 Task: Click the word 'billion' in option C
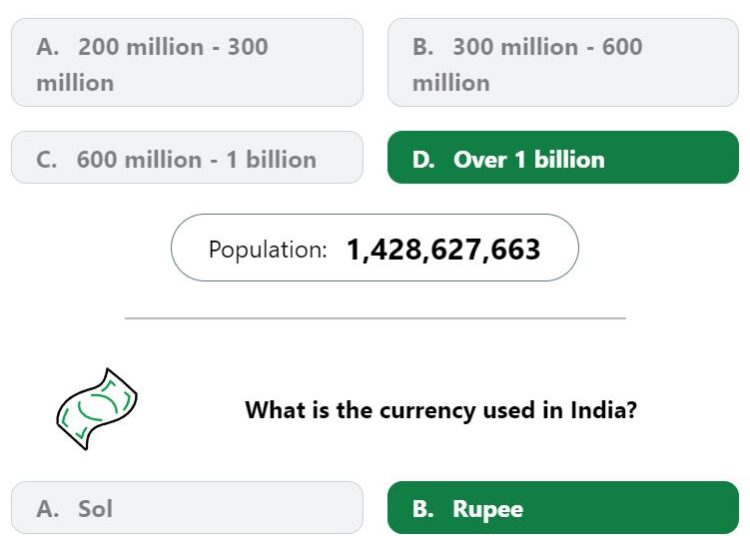pos(281,159)
